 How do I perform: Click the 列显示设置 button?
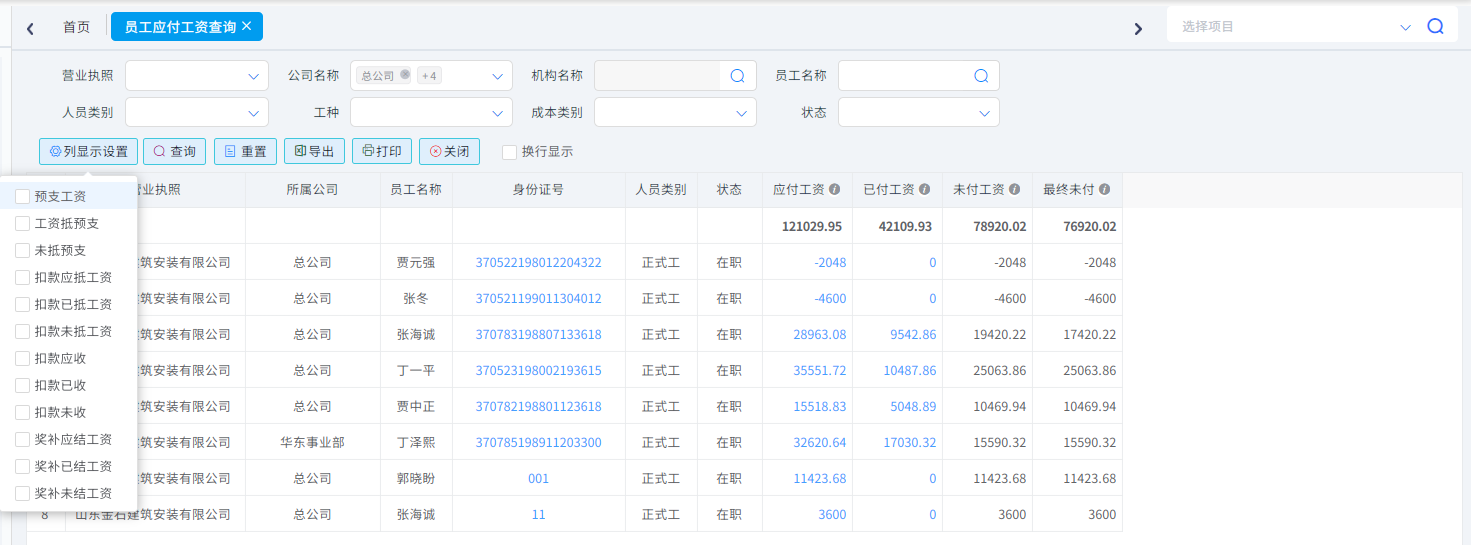coord(88,152)
